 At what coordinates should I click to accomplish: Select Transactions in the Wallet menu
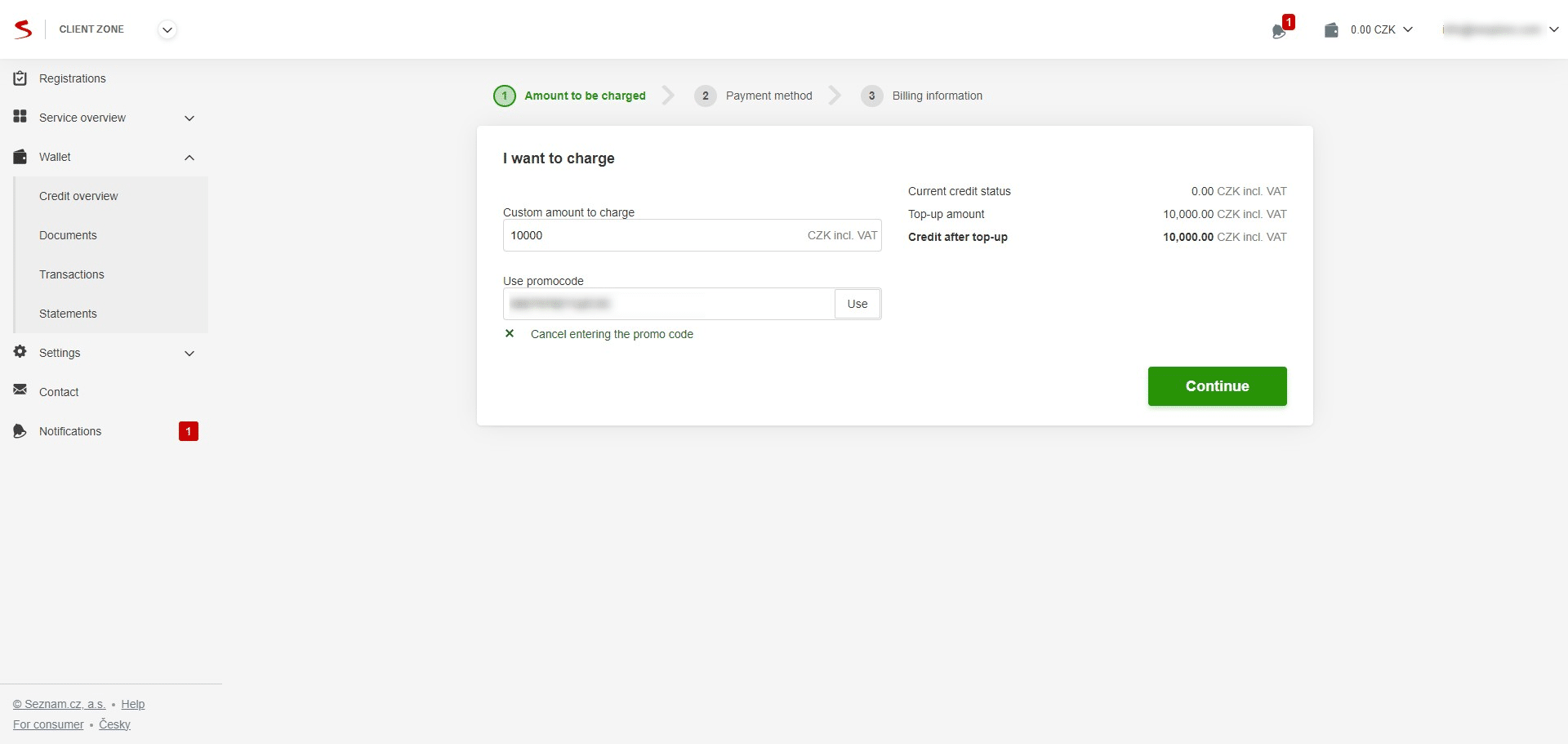pos(72,274)
